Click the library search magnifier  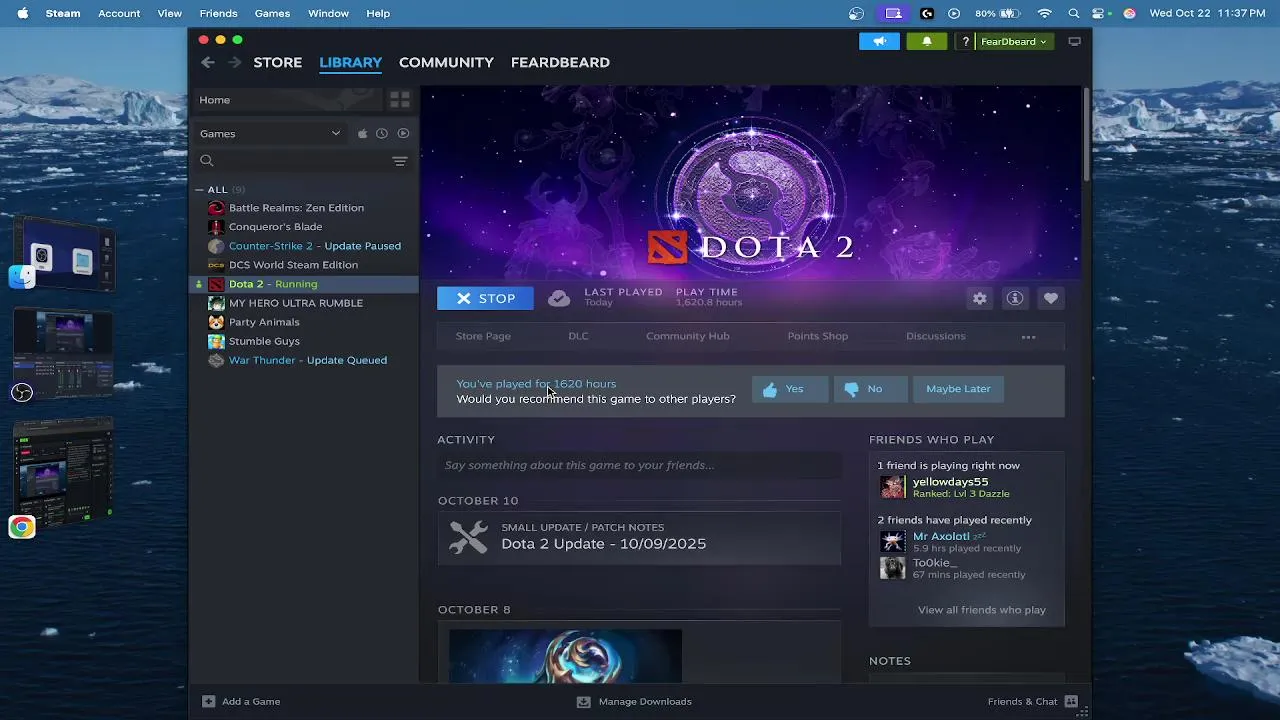(207, 161)
